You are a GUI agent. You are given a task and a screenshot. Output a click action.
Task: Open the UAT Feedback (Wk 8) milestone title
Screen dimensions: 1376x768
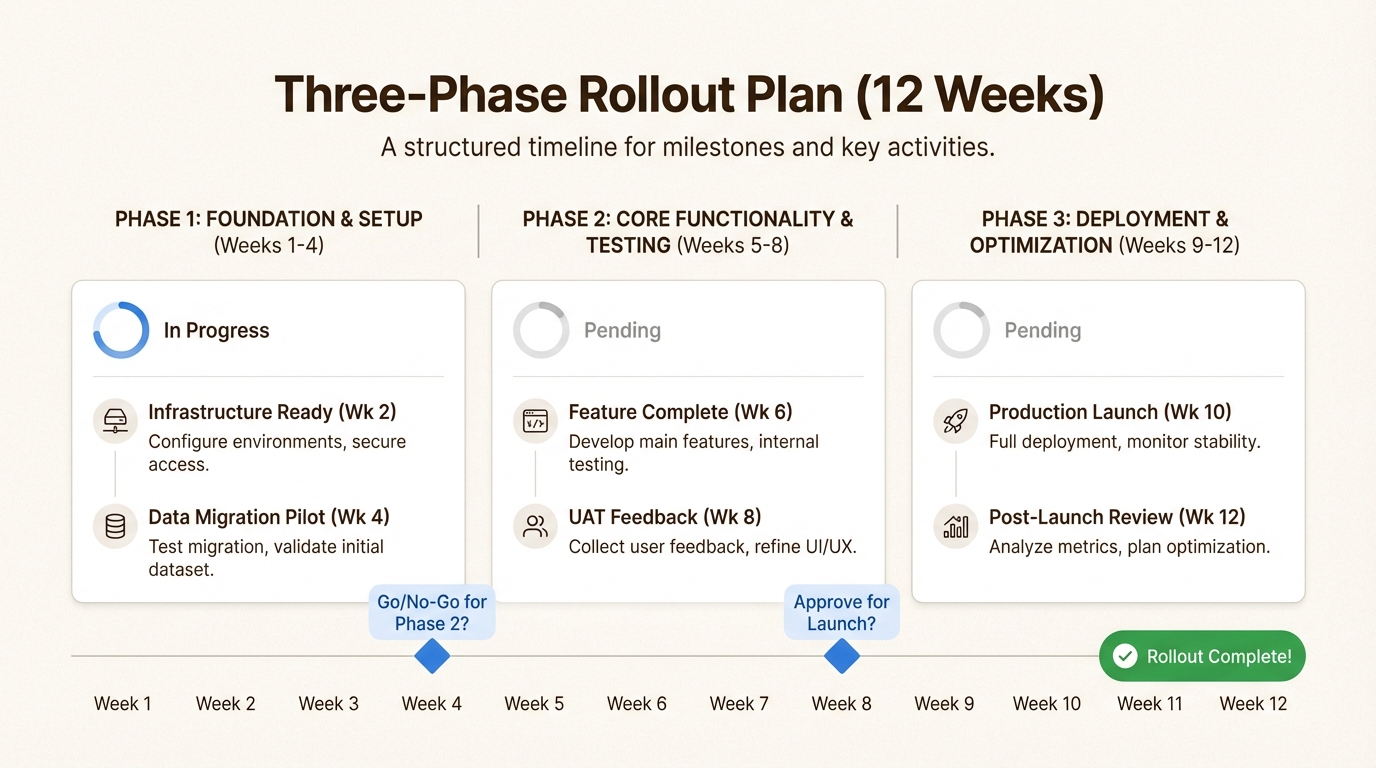(x=665, y=517)
